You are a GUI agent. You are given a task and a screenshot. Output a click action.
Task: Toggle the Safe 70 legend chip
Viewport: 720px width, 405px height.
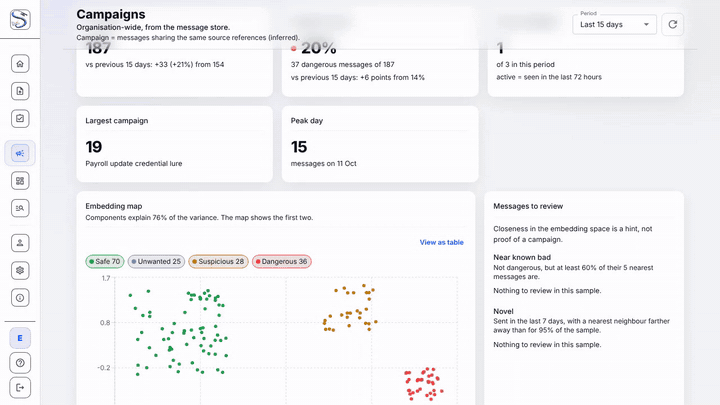pyautogui.click(x=105, y=261)
